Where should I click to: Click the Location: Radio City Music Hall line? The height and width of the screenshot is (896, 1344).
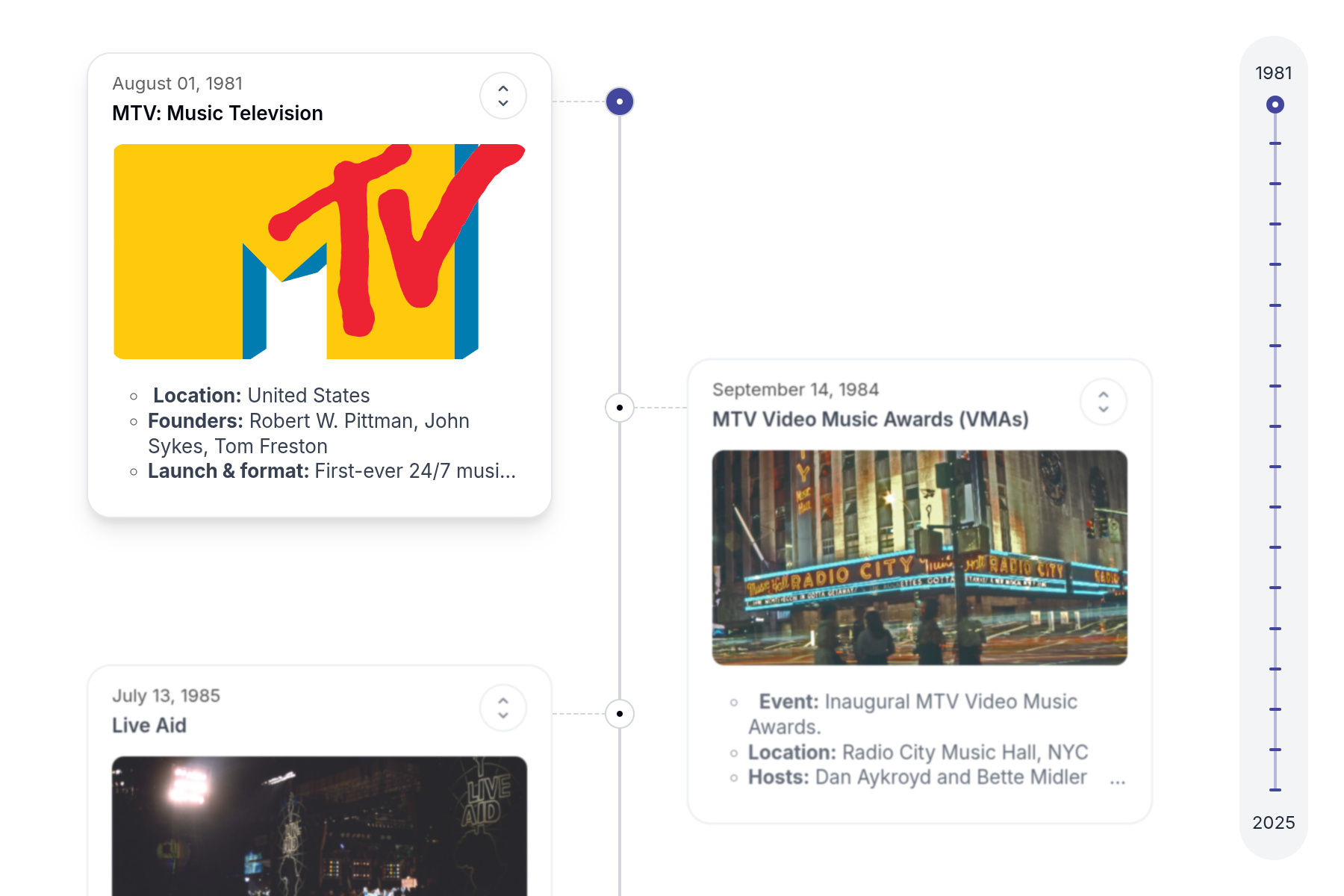pos(918,753)
